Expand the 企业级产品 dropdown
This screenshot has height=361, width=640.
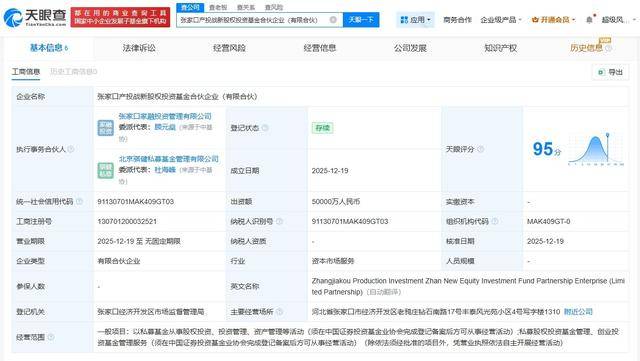(x=501, y=20)
